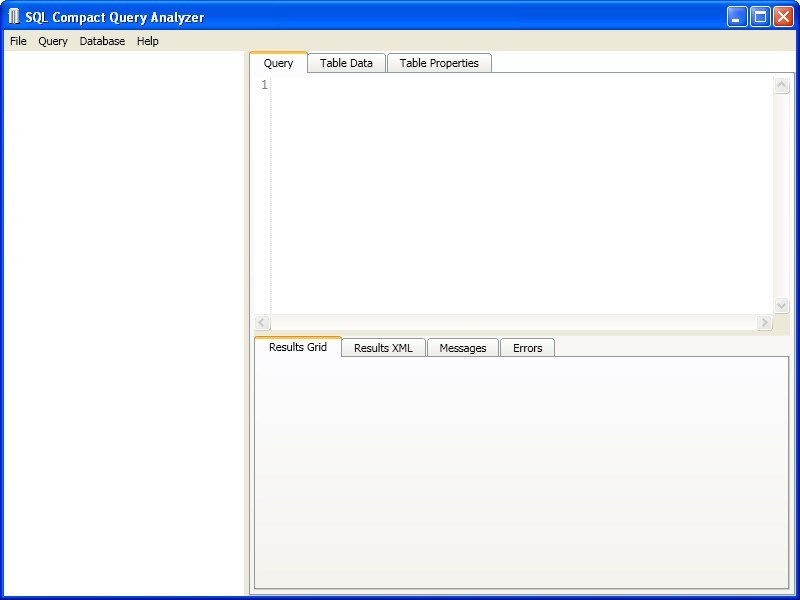Open the Query menu
Screen dimensions: 800x600
pyautogui.click(x=53, y=41)
